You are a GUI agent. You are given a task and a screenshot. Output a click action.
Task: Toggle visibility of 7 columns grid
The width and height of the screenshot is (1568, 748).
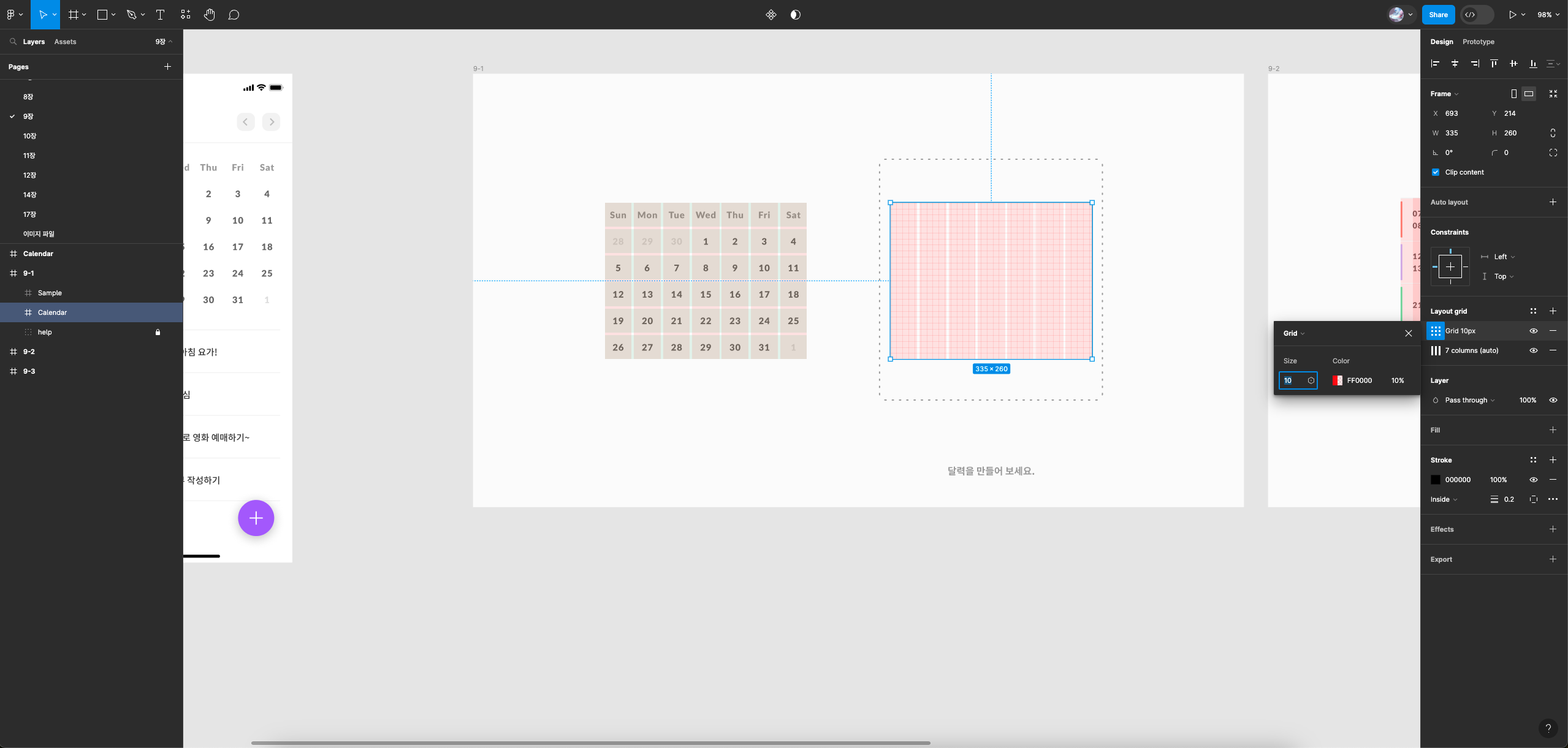click(x=1533, y=350)
